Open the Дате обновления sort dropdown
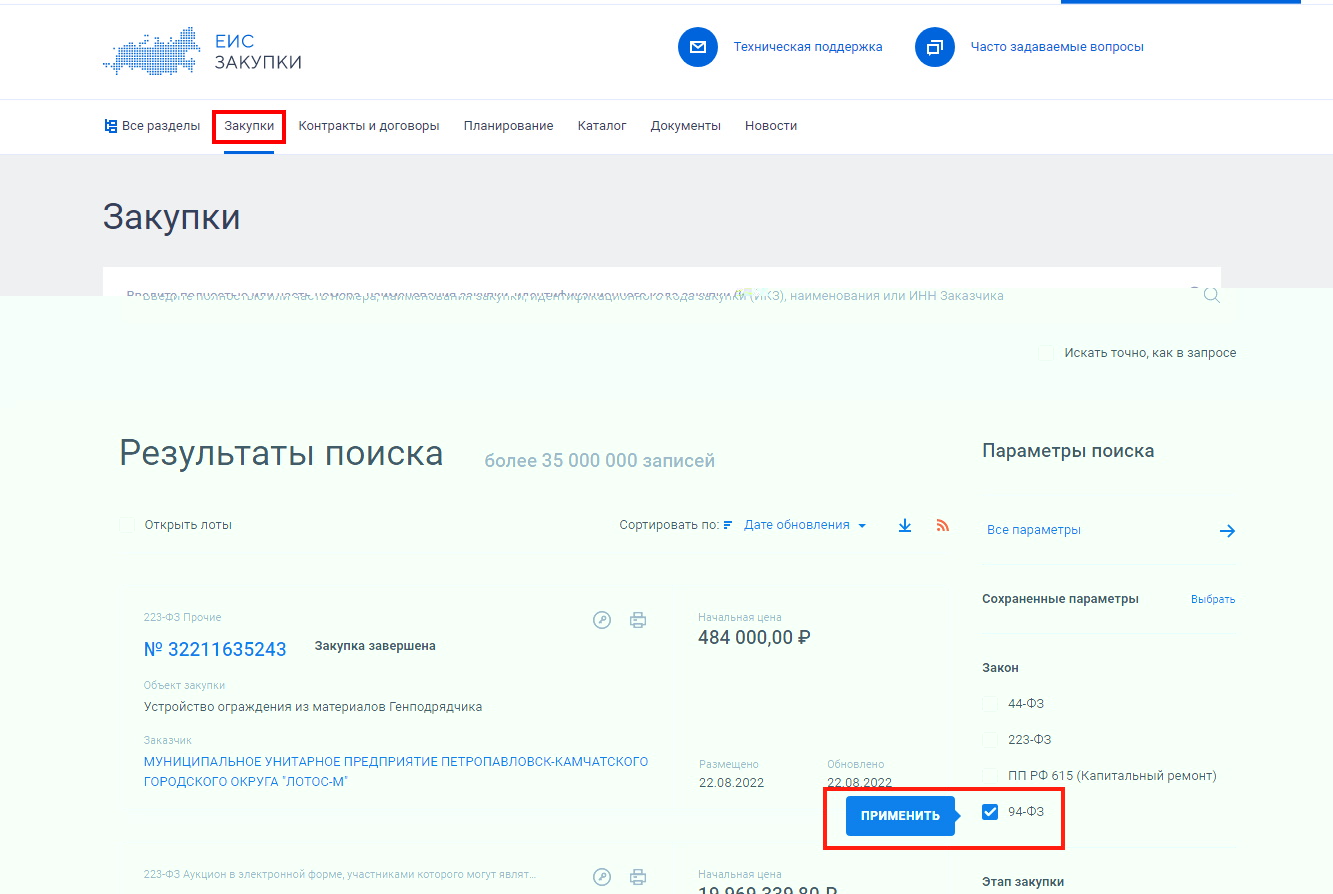Viewport: 1333px width, 894px height. [x=805, y=525]
